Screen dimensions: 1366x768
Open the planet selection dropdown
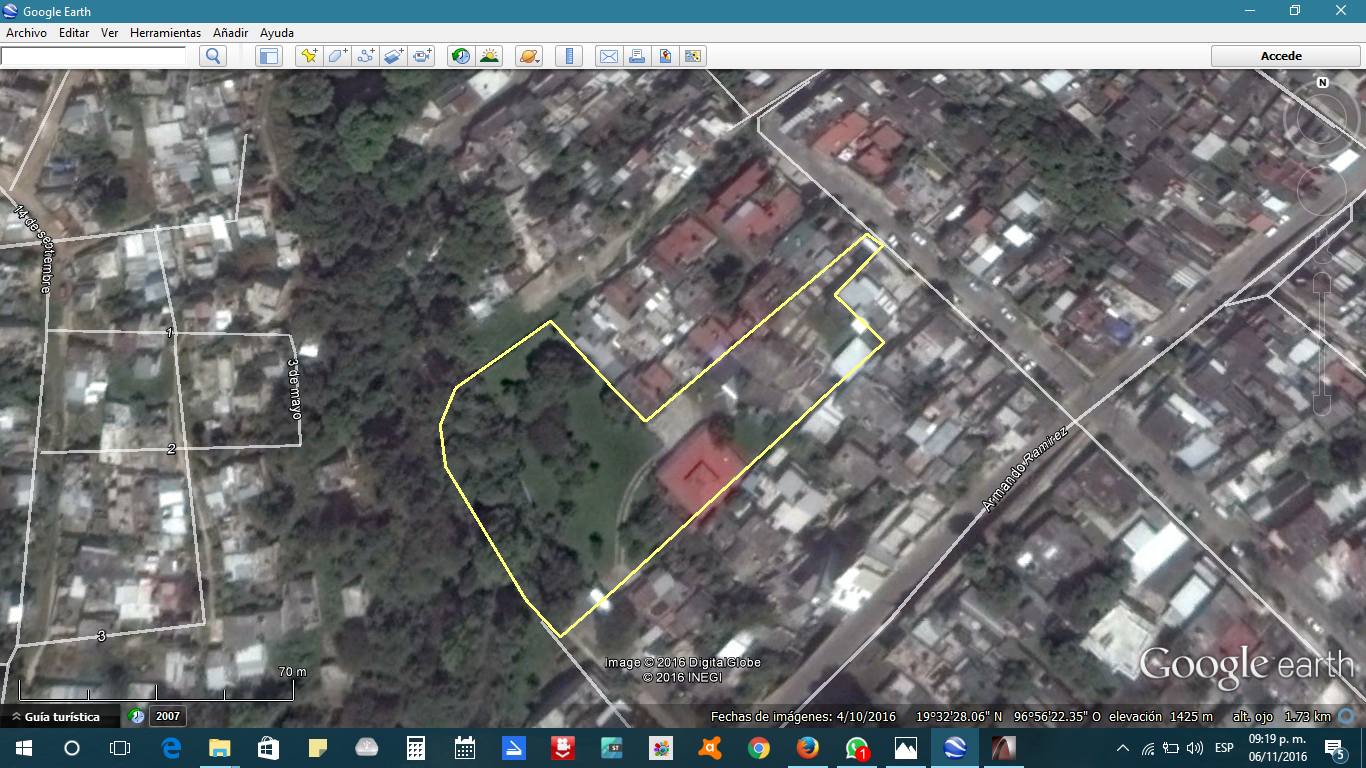coord(530,56)
